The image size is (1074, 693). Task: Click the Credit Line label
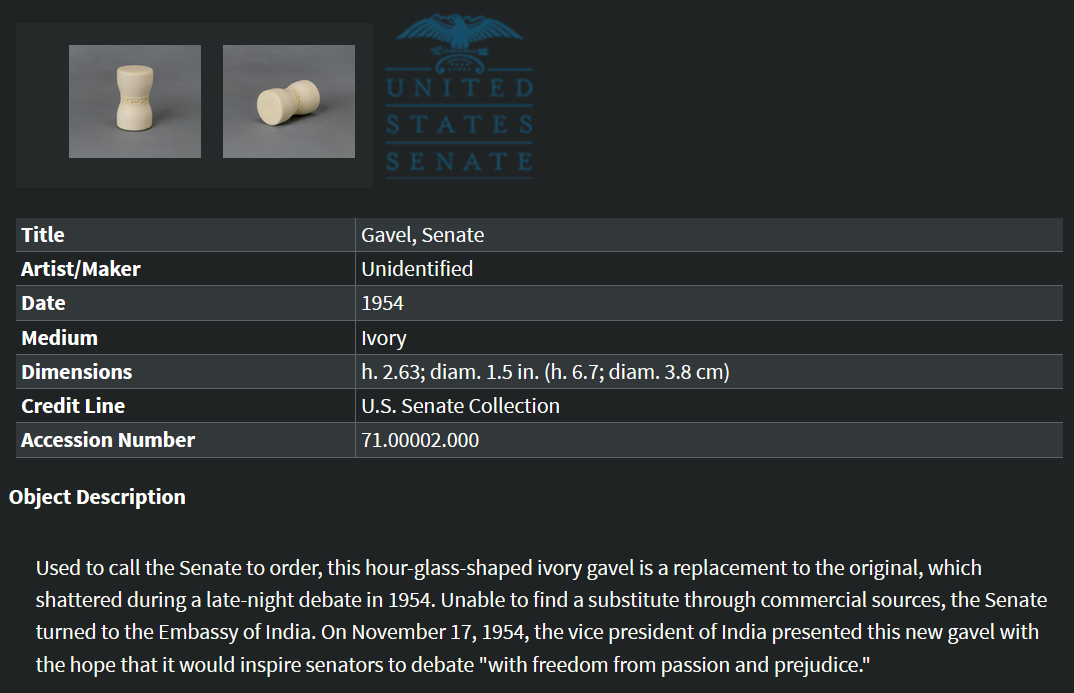(x=73, y=406)
